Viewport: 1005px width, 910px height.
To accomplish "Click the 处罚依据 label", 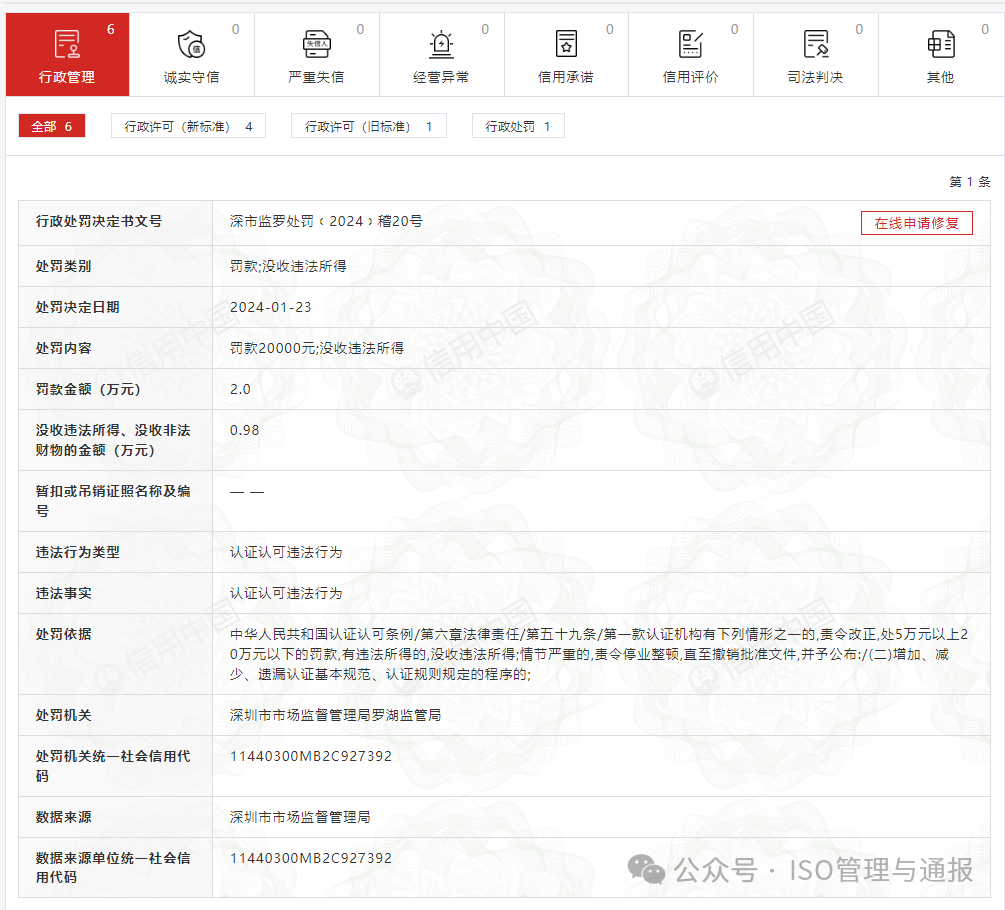I will point(63,634).
